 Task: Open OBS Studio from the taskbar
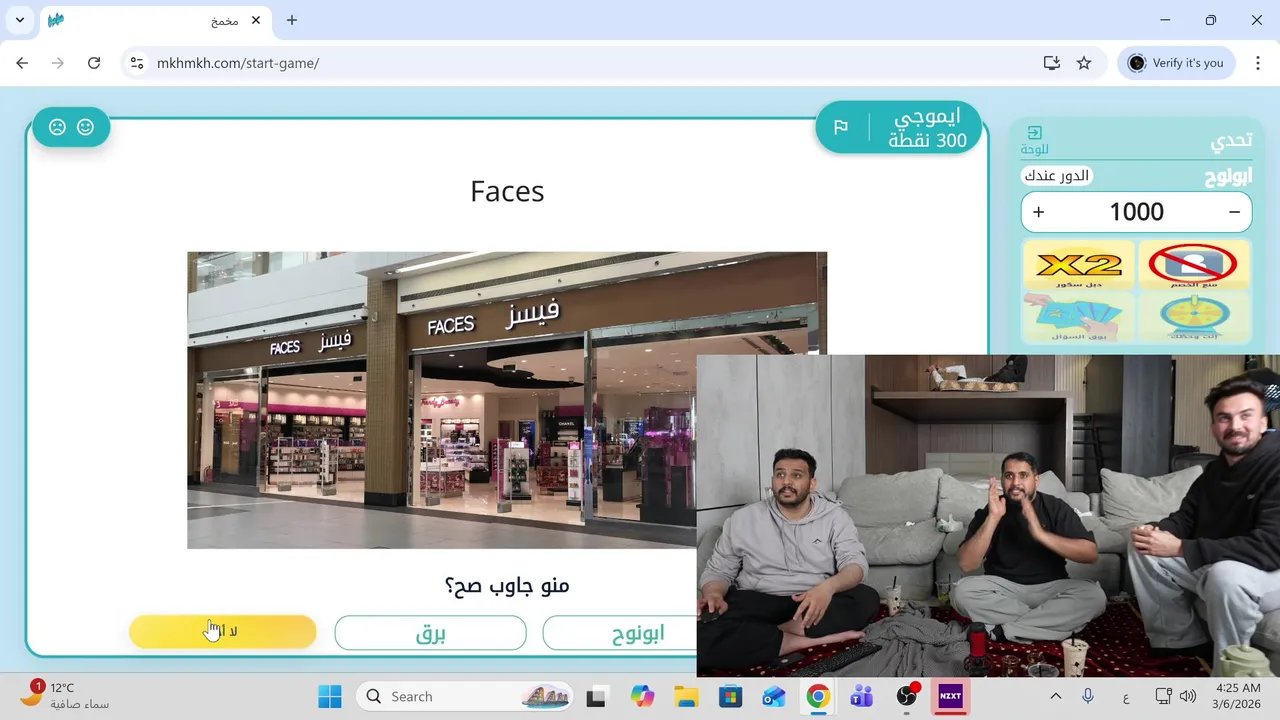coord(907,697)
